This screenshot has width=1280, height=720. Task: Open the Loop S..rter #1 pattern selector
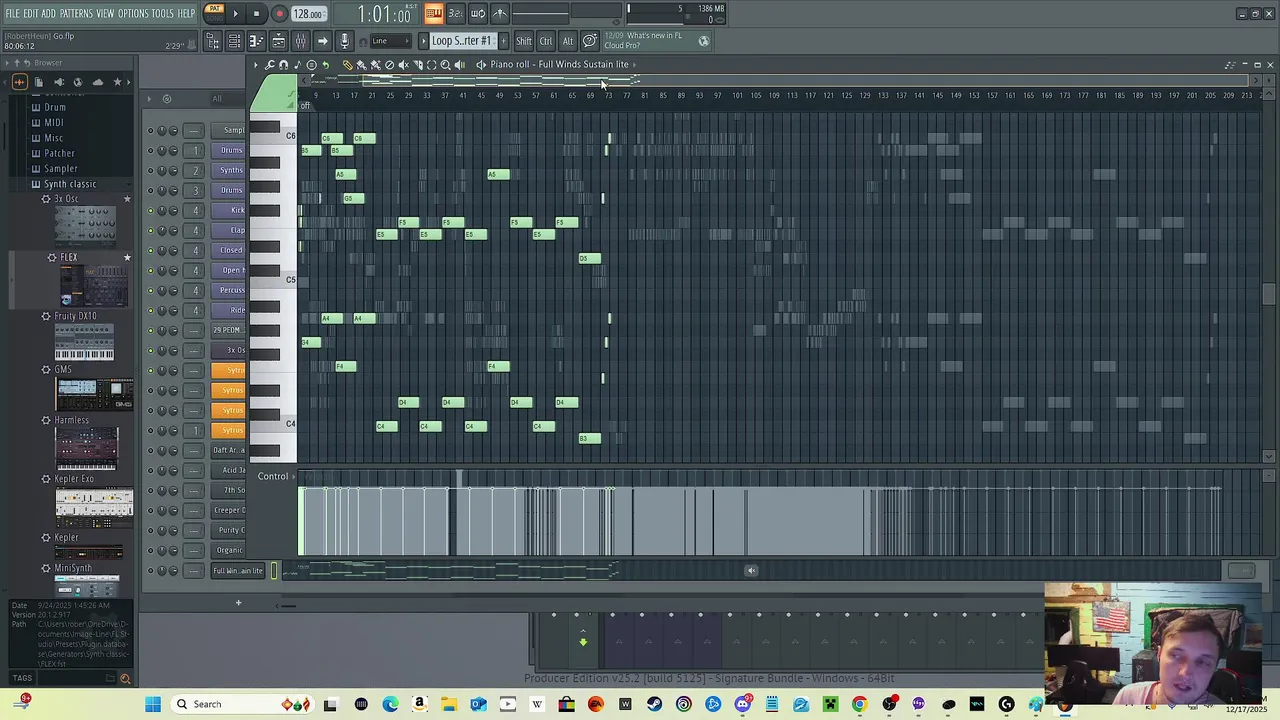point(462,41)
